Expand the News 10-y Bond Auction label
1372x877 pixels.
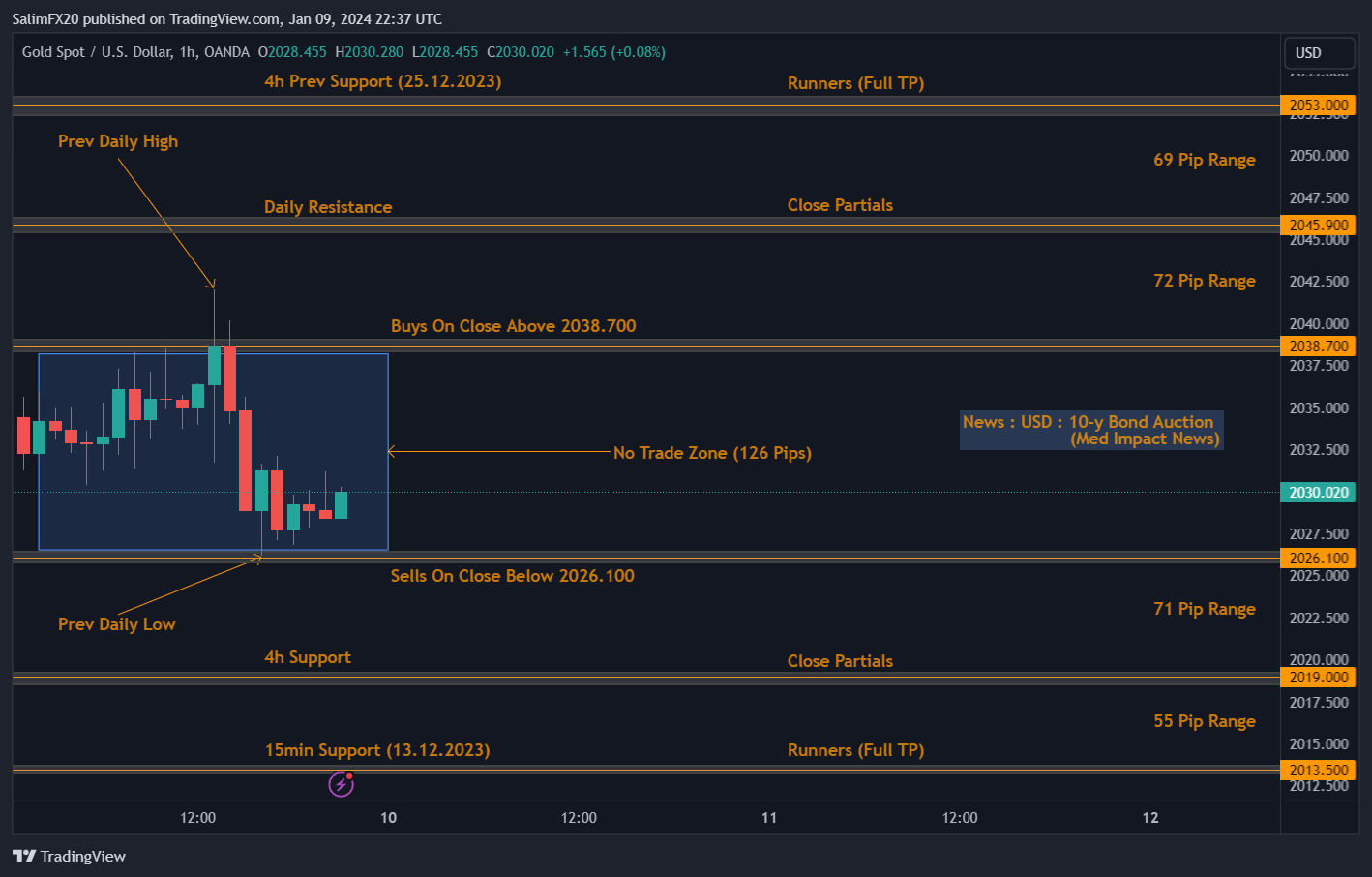coord(1091,430)
